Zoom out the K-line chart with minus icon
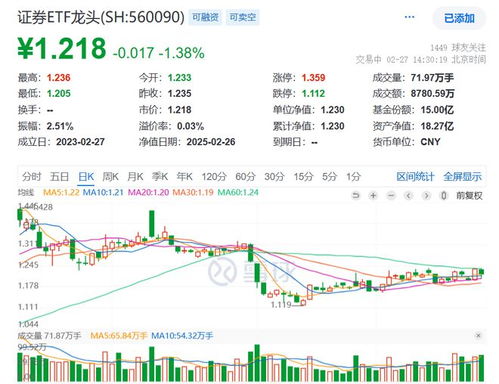 coord(391,196)
